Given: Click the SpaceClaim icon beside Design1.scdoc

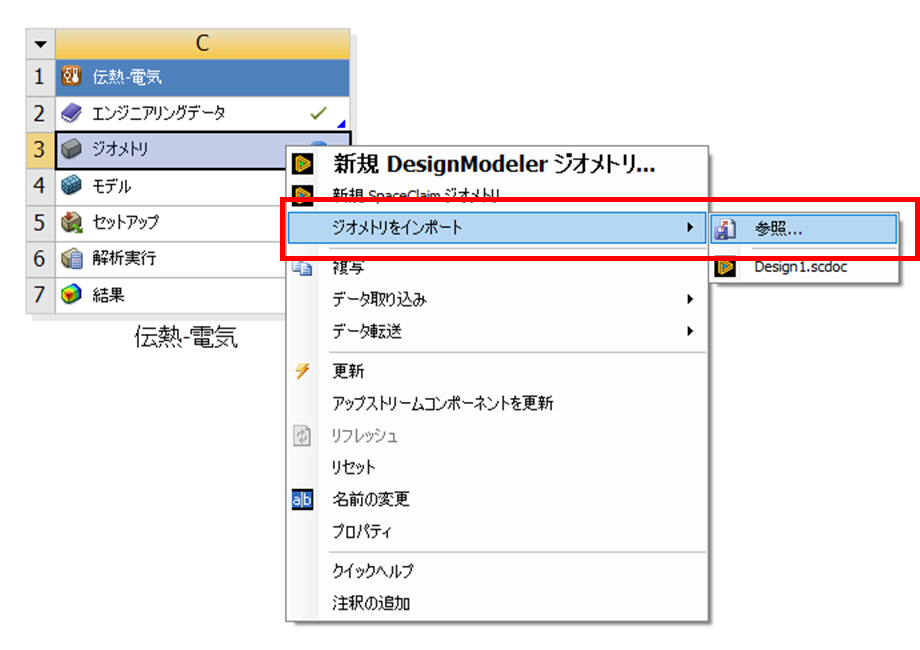Looking at the screenshot, I should [x=726, y=267].
